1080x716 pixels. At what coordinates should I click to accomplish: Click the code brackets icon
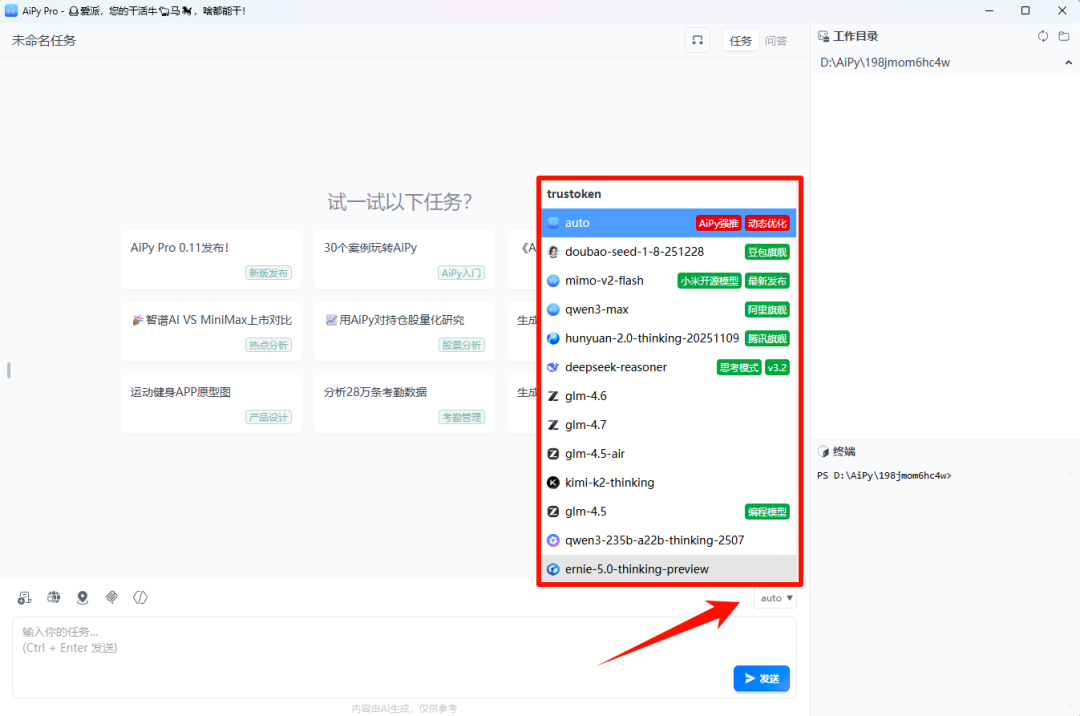click(x=141, y=598)
